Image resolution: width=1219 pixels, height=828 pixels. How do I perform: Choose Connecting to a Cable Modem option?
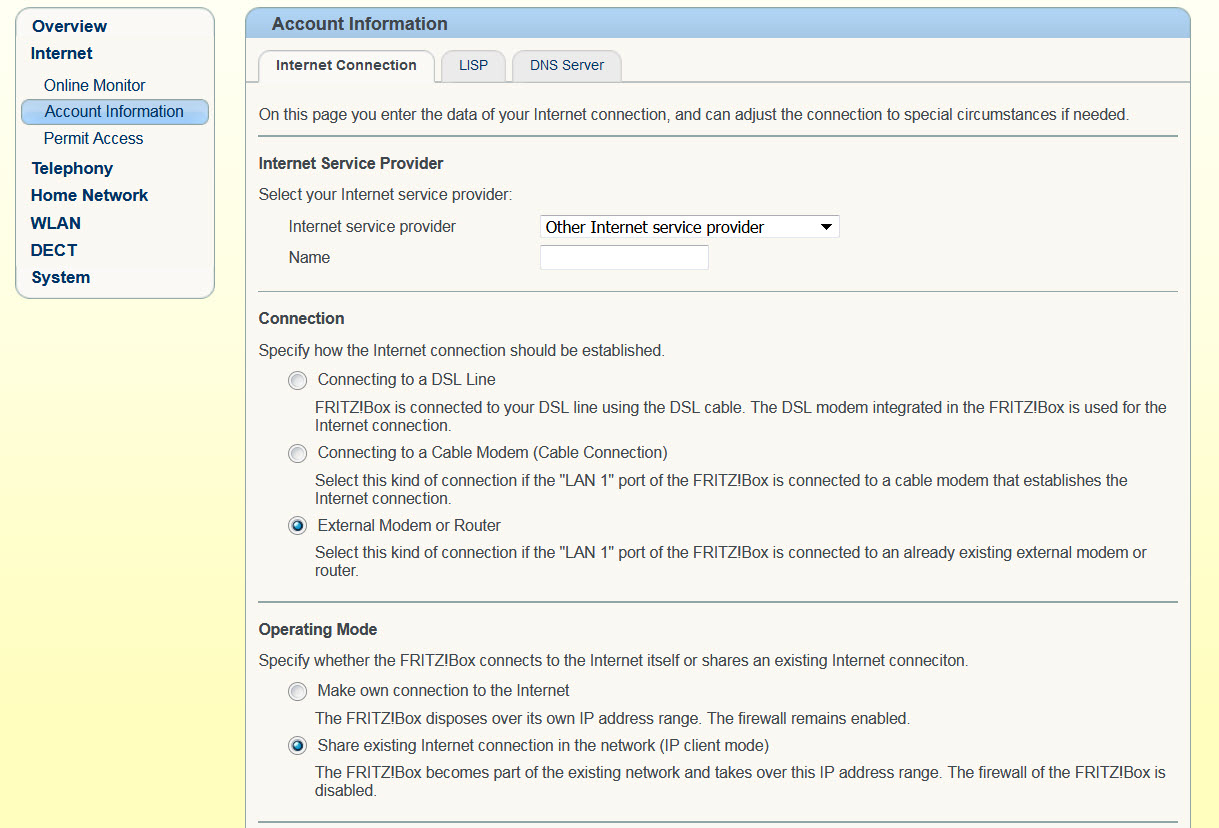tap(298, 454)
